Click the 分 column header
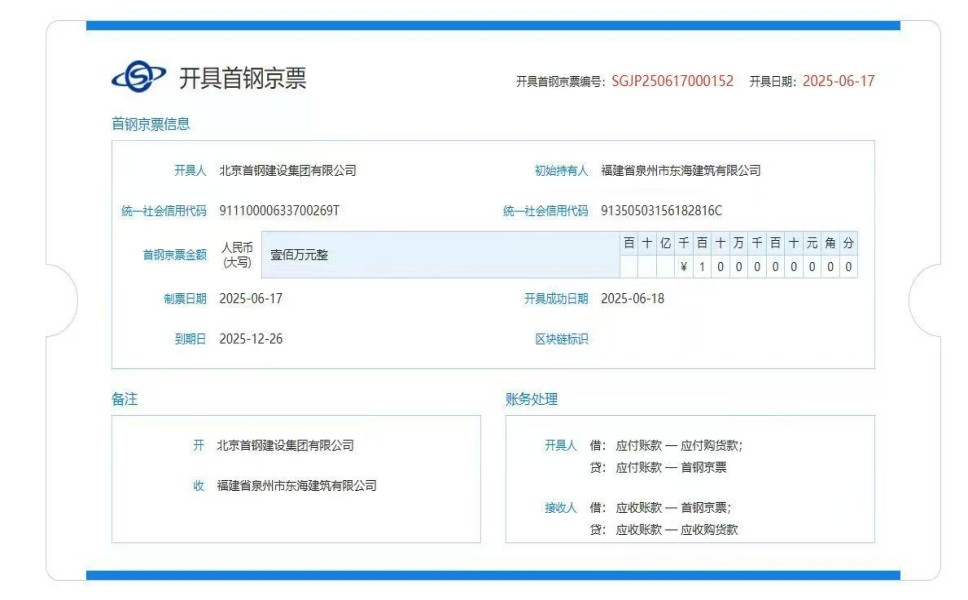The height and width of the screenshot is (600, 968). click(849, 243)
